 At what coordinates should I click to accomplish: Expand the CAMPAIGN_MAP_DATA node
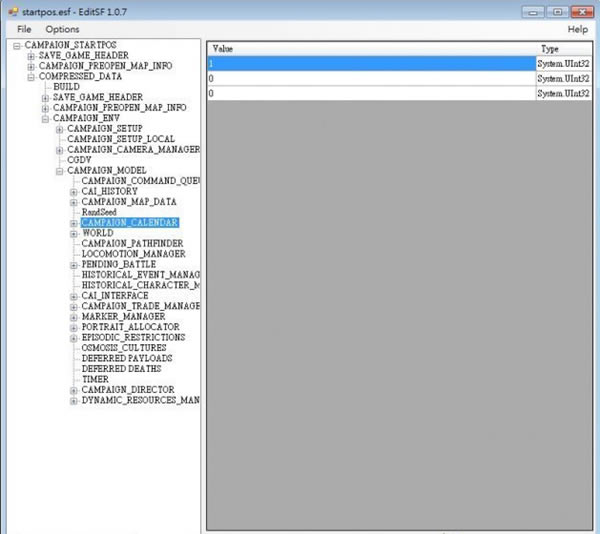point(74,202)
